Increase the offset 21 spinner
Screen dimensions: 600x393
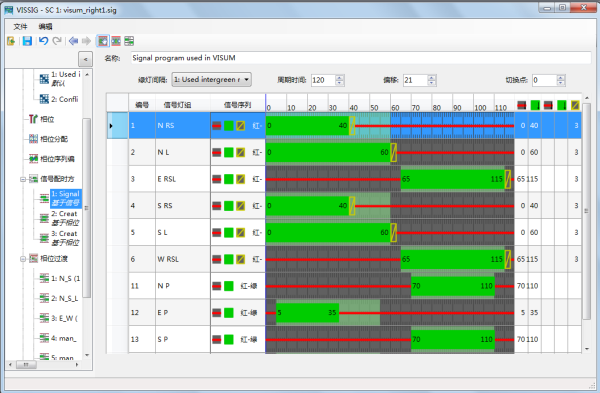pos(432,77)
